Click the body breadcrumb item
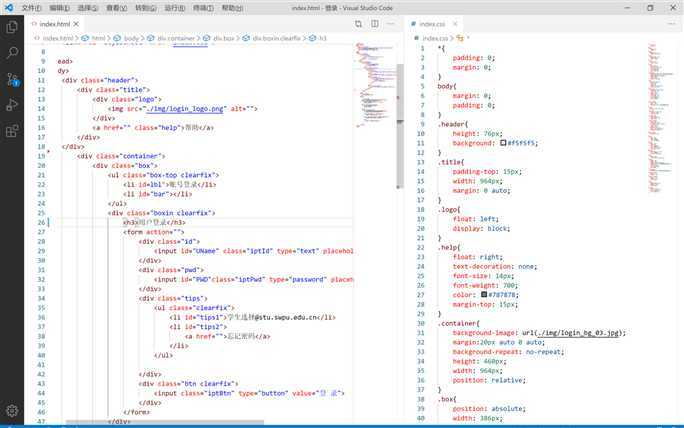This screenshot has width=684, height=428. pyautogui.click(x=131, y=38)
